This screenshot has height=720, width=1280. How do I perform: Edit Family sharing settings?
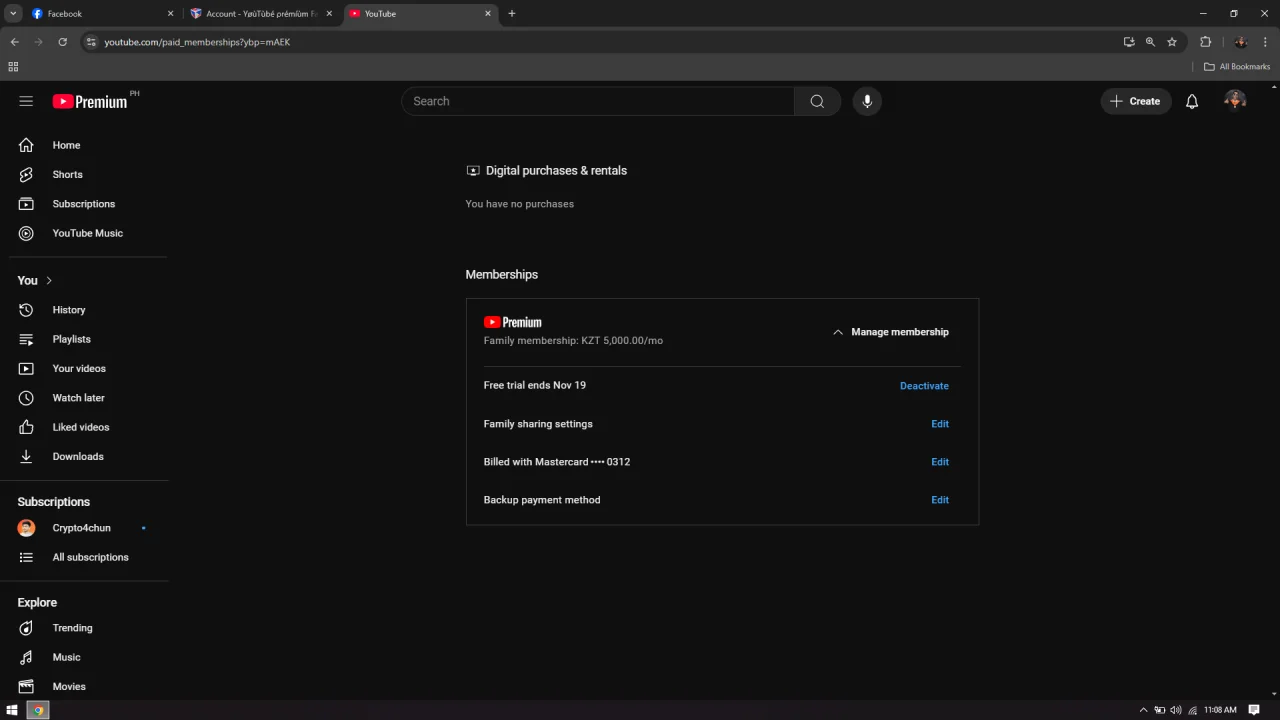(940, 424)
